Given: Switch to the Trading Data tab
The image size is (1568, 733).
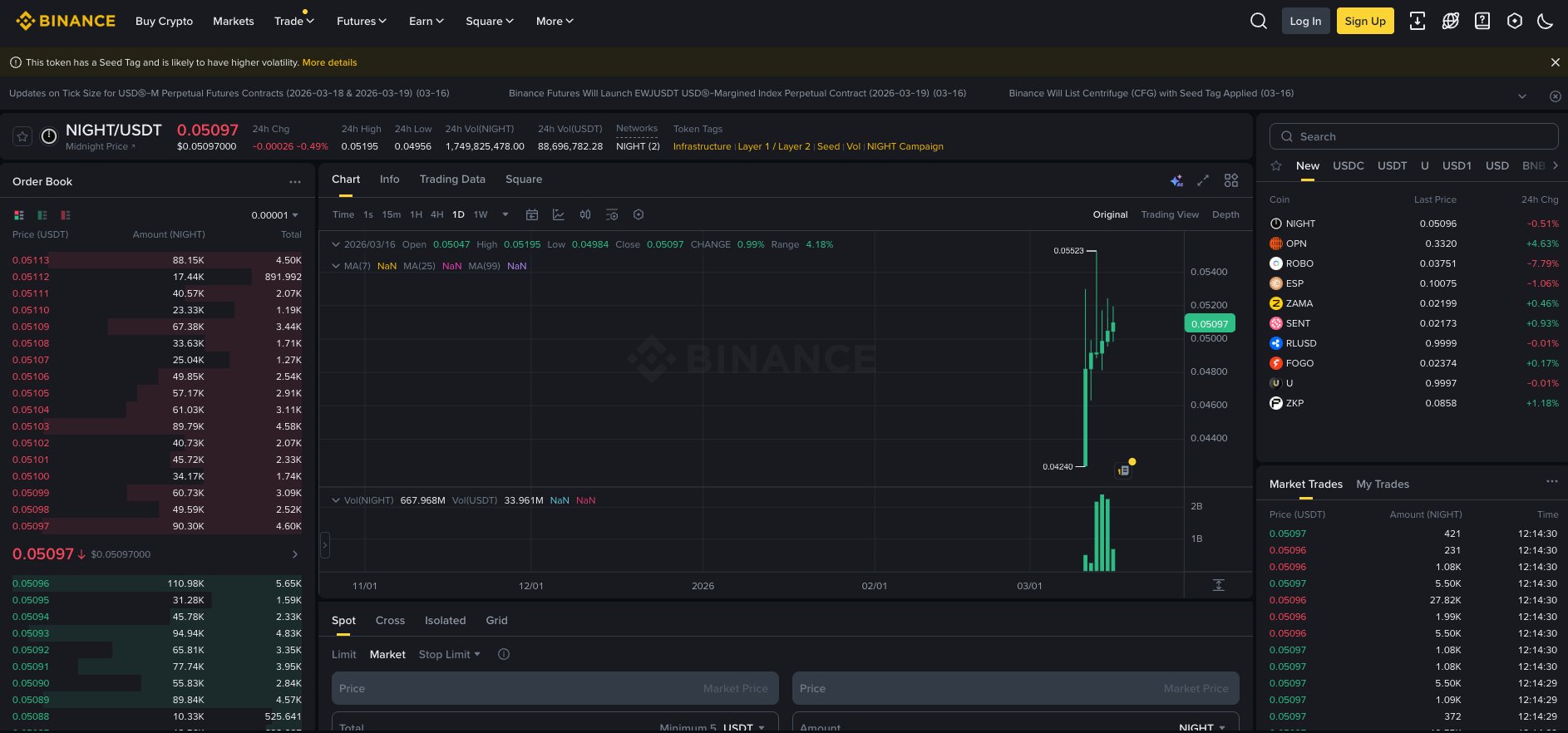Looking at the screenshot, I should tap(452, 180).
